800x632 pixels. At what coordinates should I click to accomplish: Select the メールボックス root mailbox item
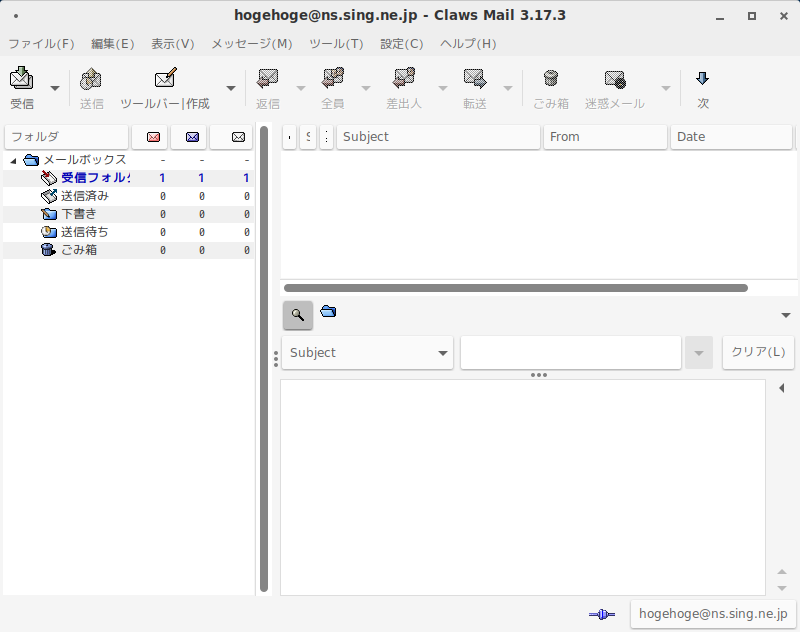point(129,160)
